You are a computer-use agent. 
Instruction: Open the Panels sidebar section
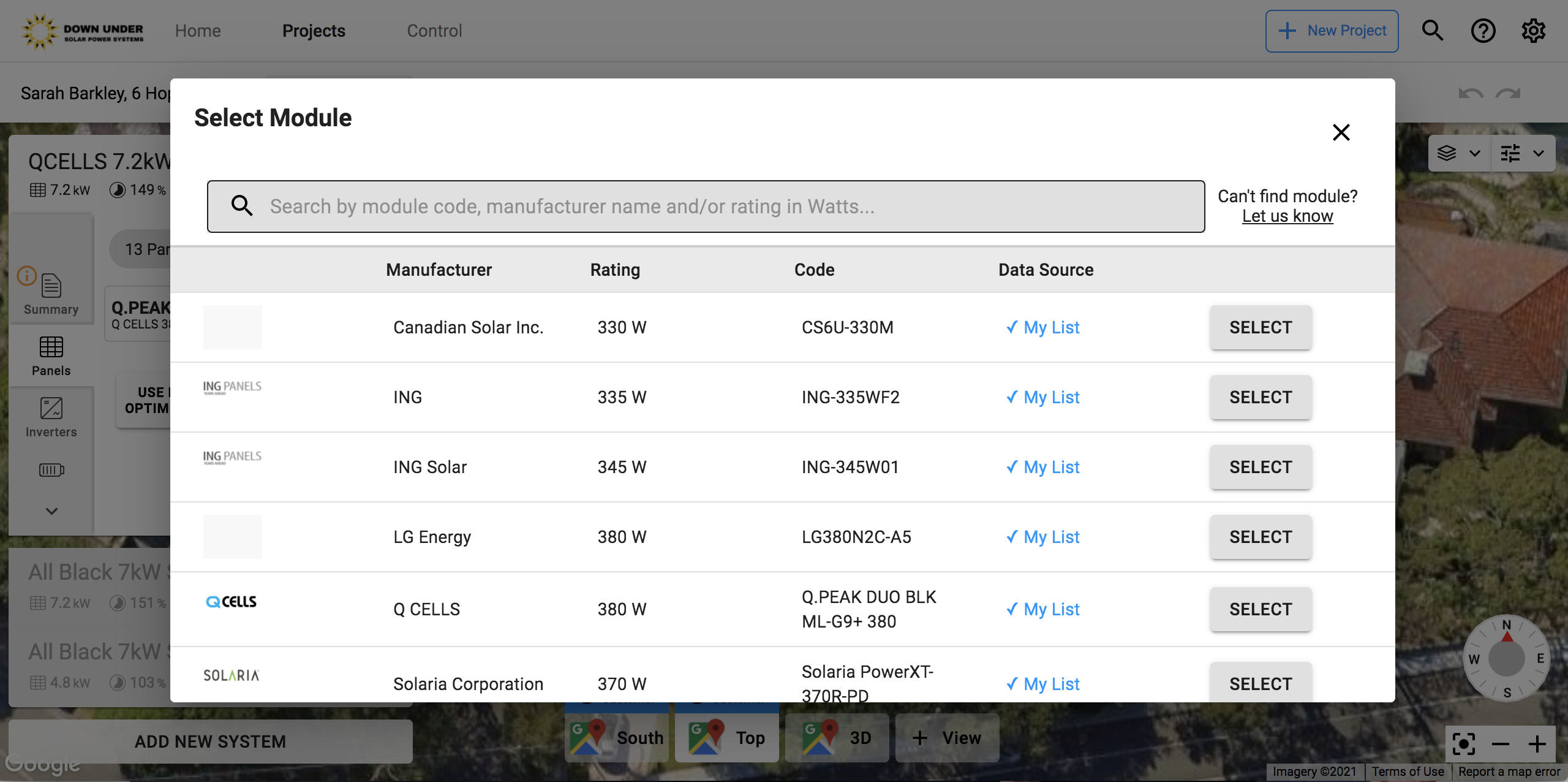(51, 356)
